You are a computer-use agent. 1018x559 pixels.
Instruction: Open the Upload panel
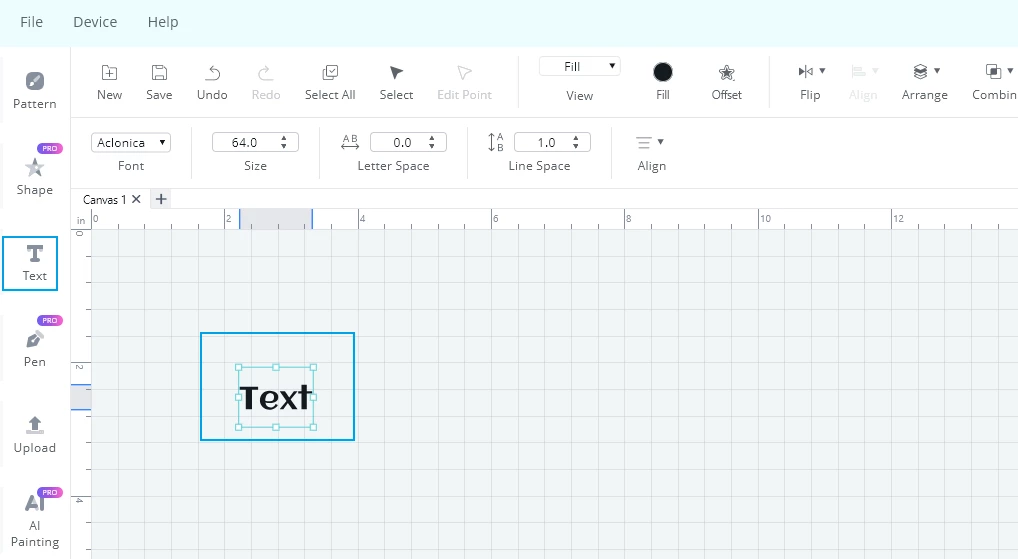pyautogui.click(x=34, y=434)
